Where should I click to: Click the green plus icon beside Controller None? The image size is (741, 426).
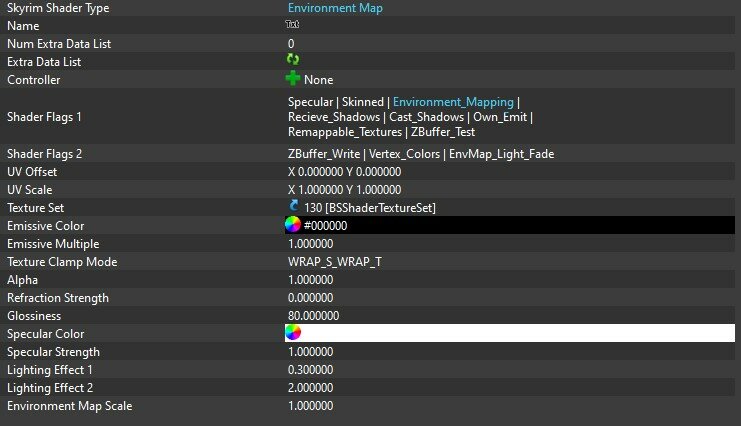tap(293, 78)
